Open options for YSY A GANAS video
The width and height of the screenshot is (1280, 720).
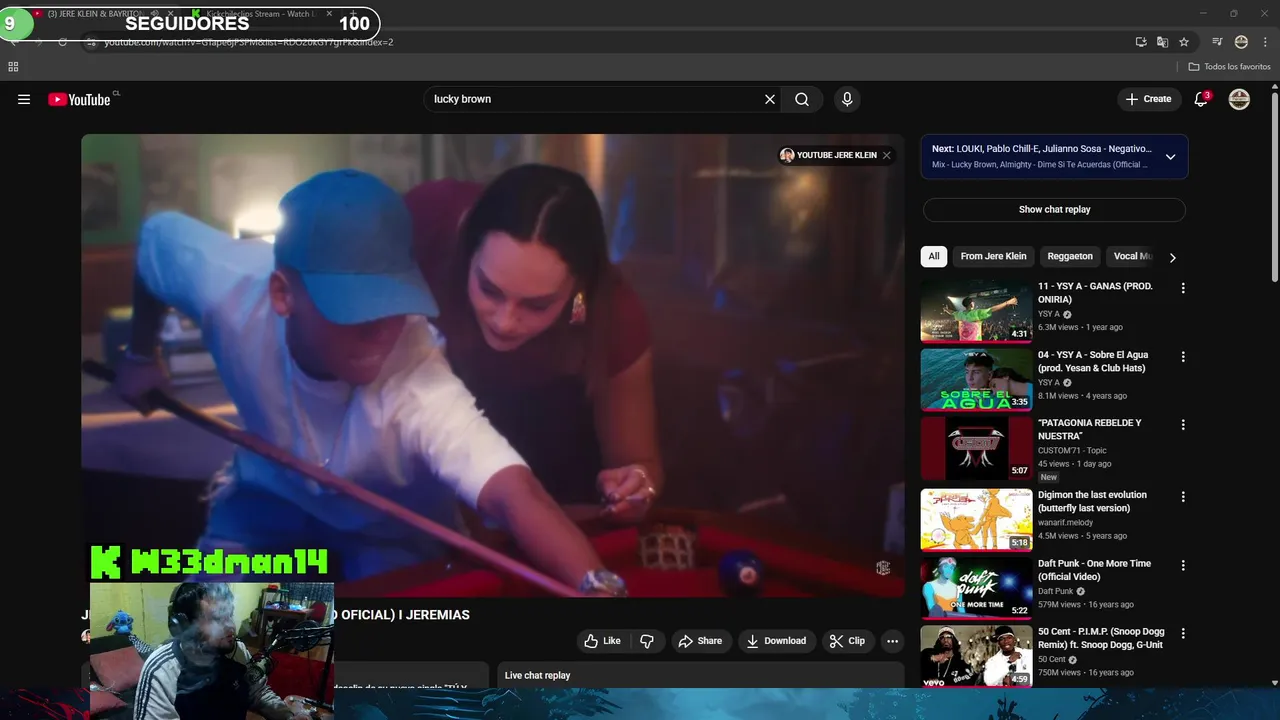[1183, 288]
